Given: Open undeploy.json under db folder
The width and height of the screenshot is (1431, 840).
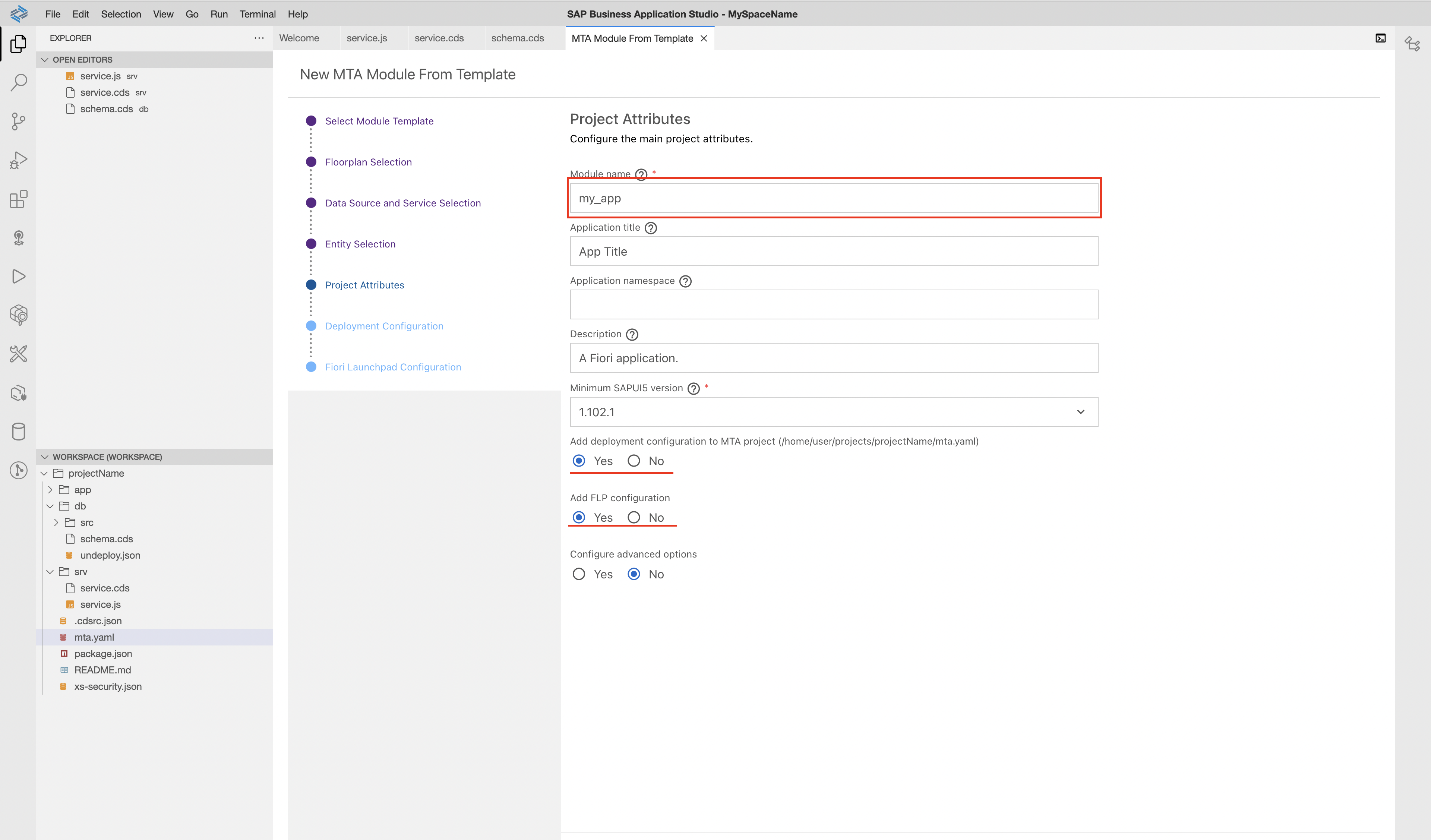Looking at the screenshot, I should point(154,555).
